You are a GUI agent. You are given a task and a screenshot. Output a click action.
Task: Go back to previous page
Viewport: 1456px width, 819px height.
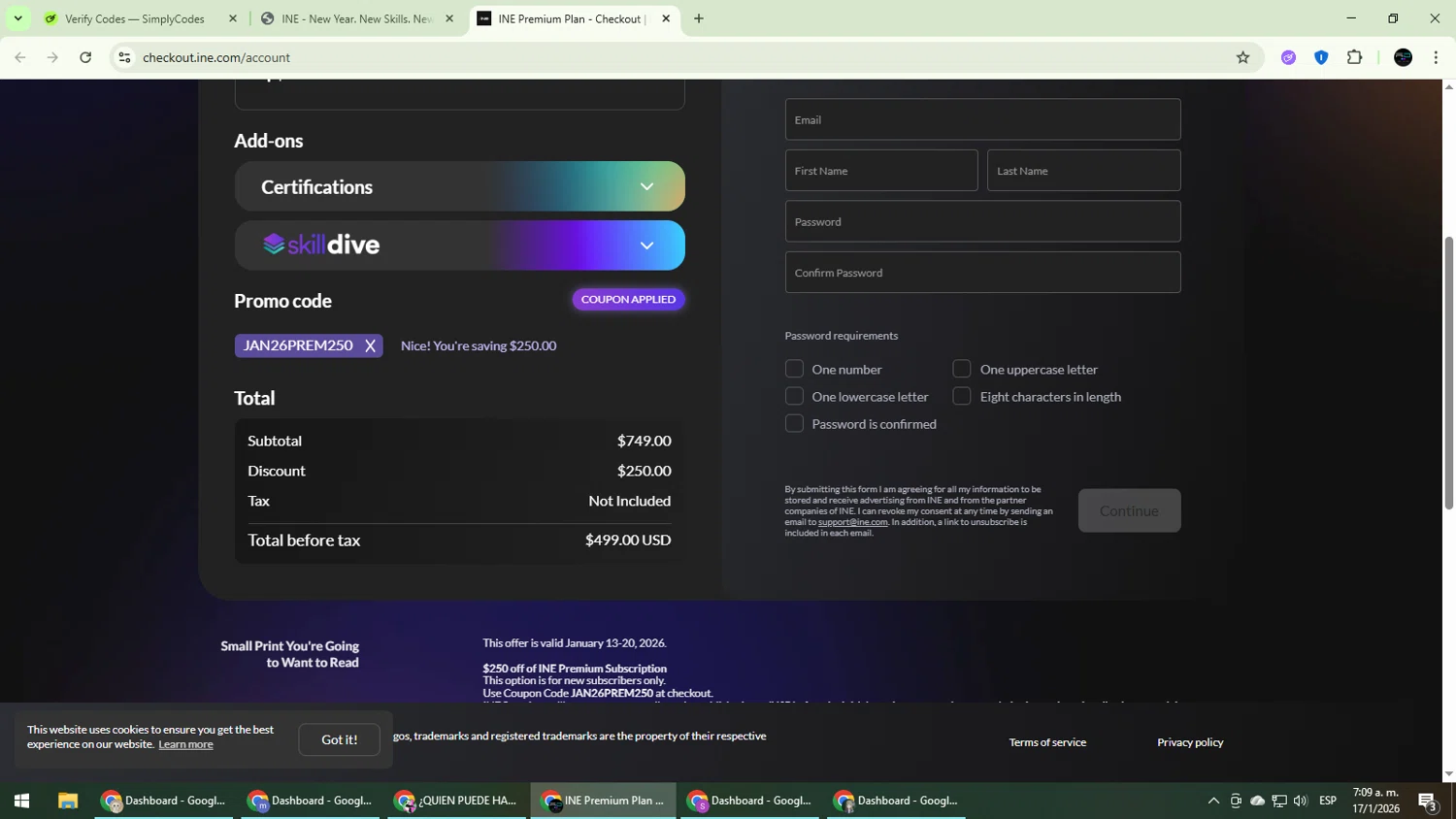(20, 57)
